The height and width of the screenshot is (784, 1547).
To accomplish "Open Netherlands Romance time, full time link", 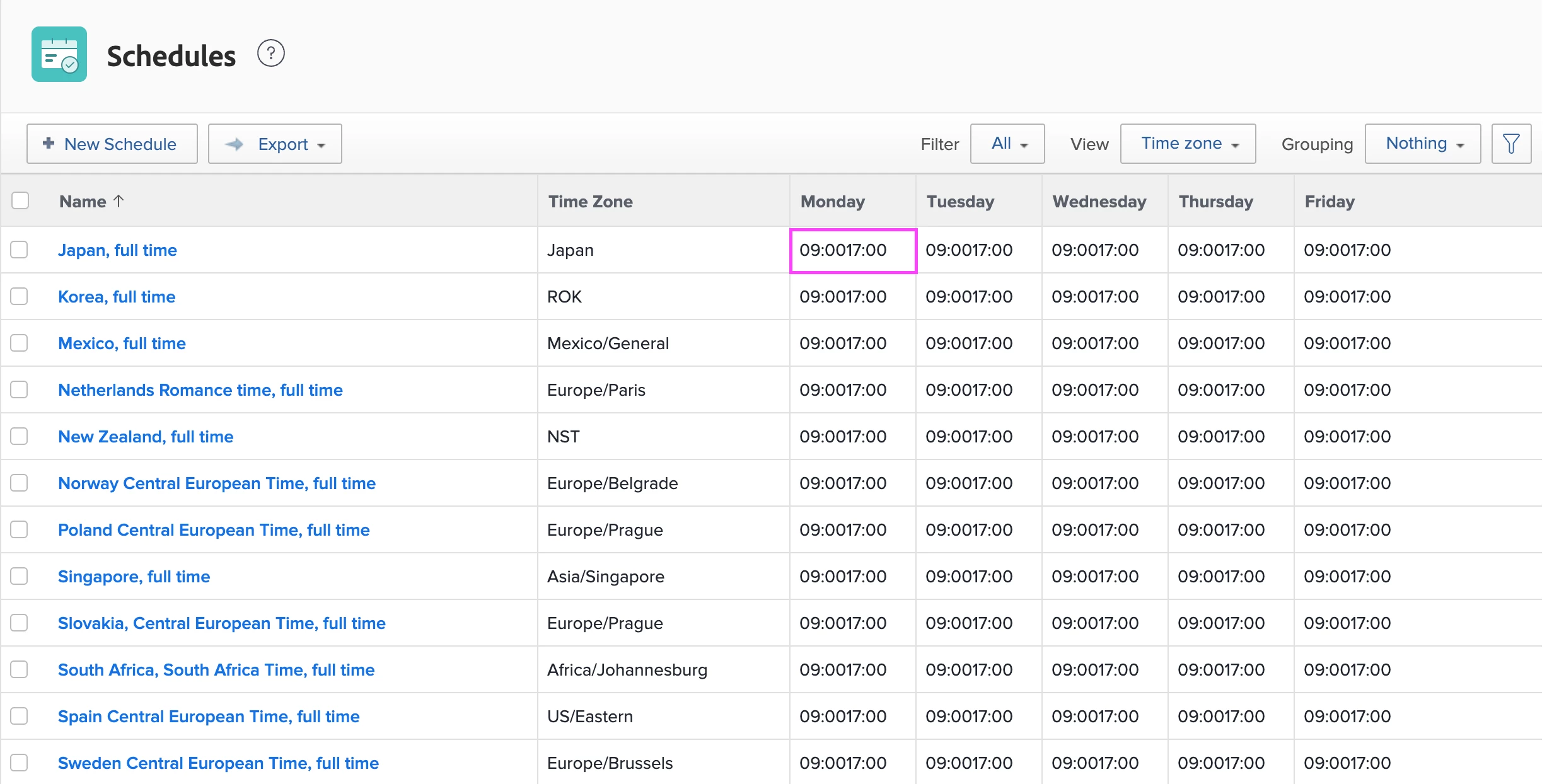I will [200, 390].
